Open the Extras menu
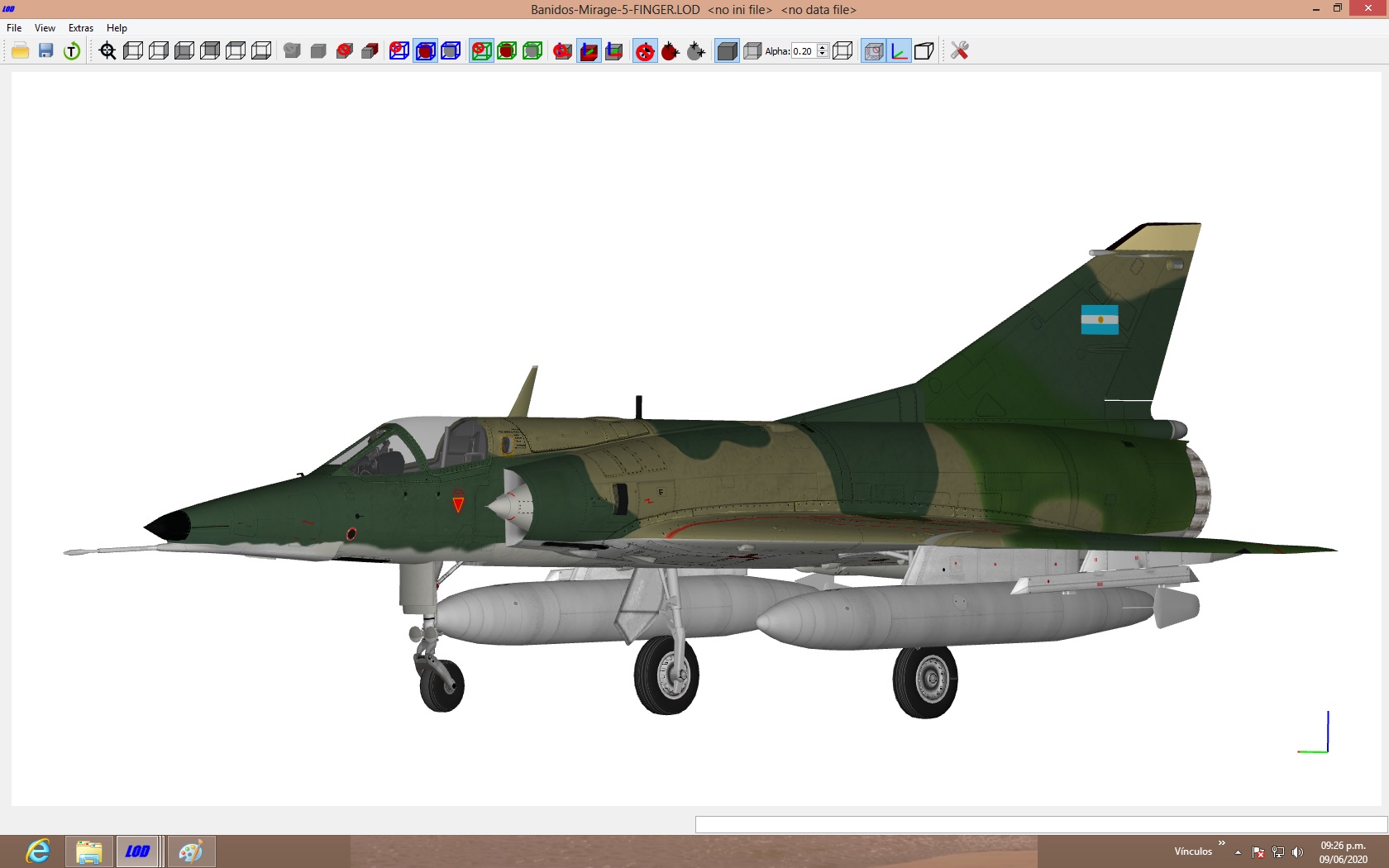The image size is (1389, 868). pos(81,28)
